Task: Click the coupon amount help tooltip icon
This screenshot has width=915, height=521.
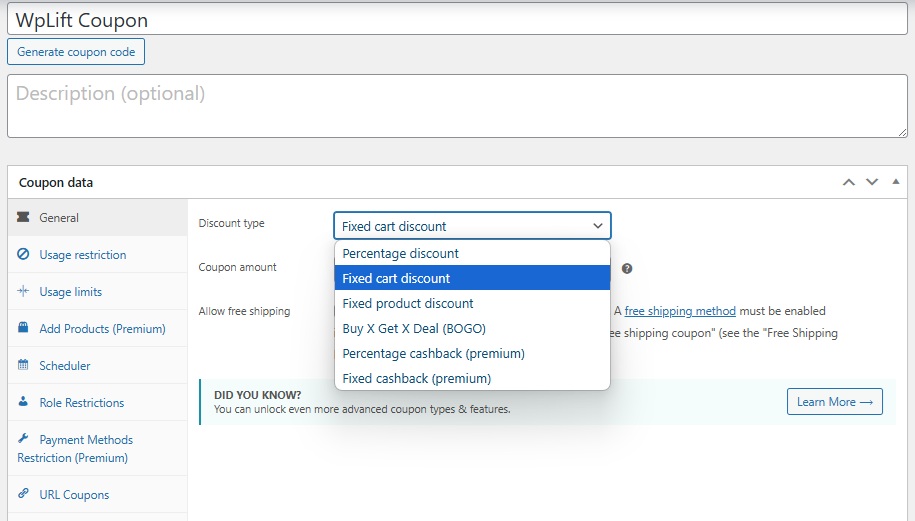Action: click(x=627, y=268)
